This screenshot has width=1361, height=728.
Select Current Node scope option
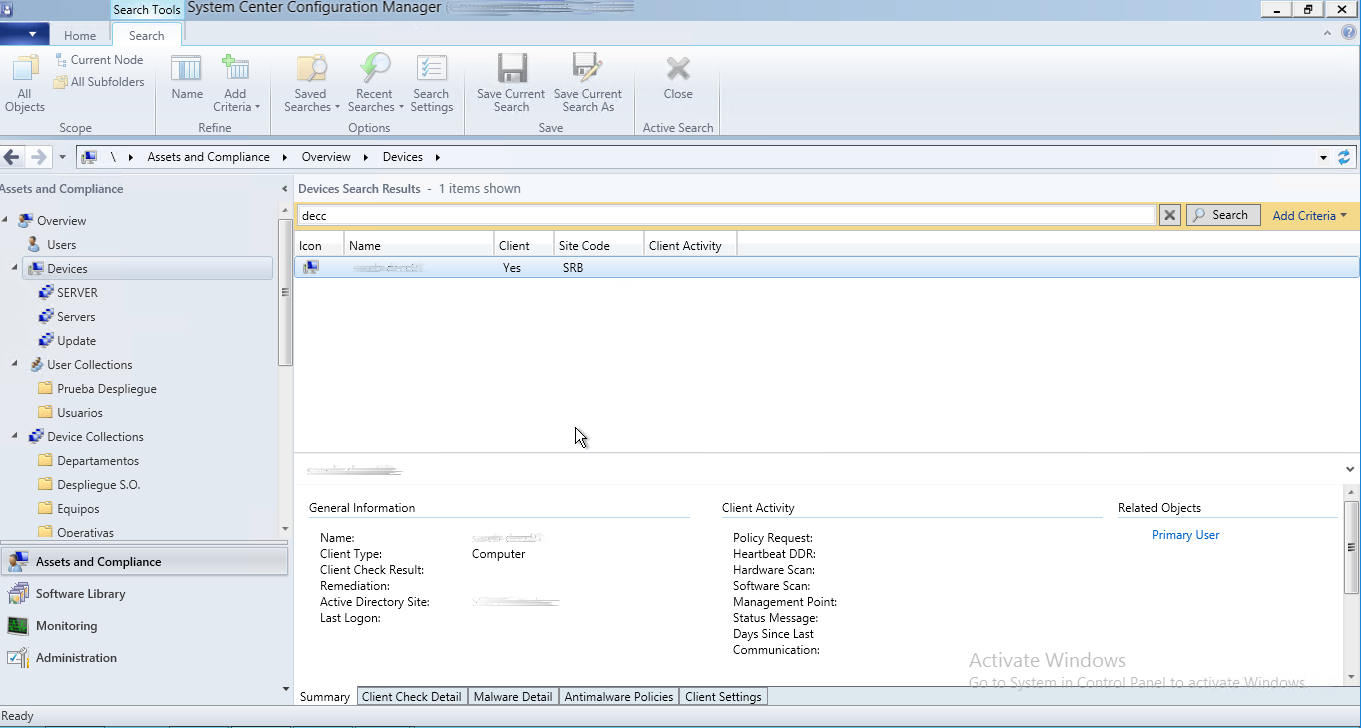(99, 60)
